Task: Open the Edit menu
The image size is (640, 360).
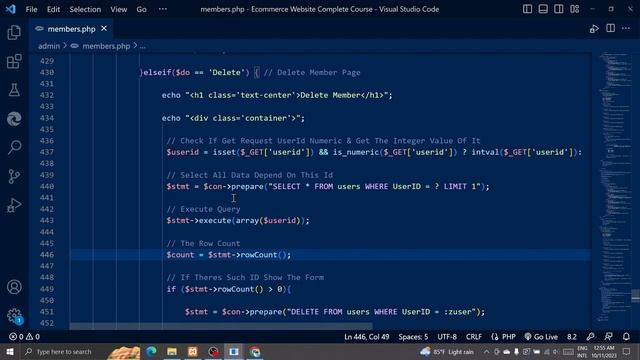Action: [53, 9]
